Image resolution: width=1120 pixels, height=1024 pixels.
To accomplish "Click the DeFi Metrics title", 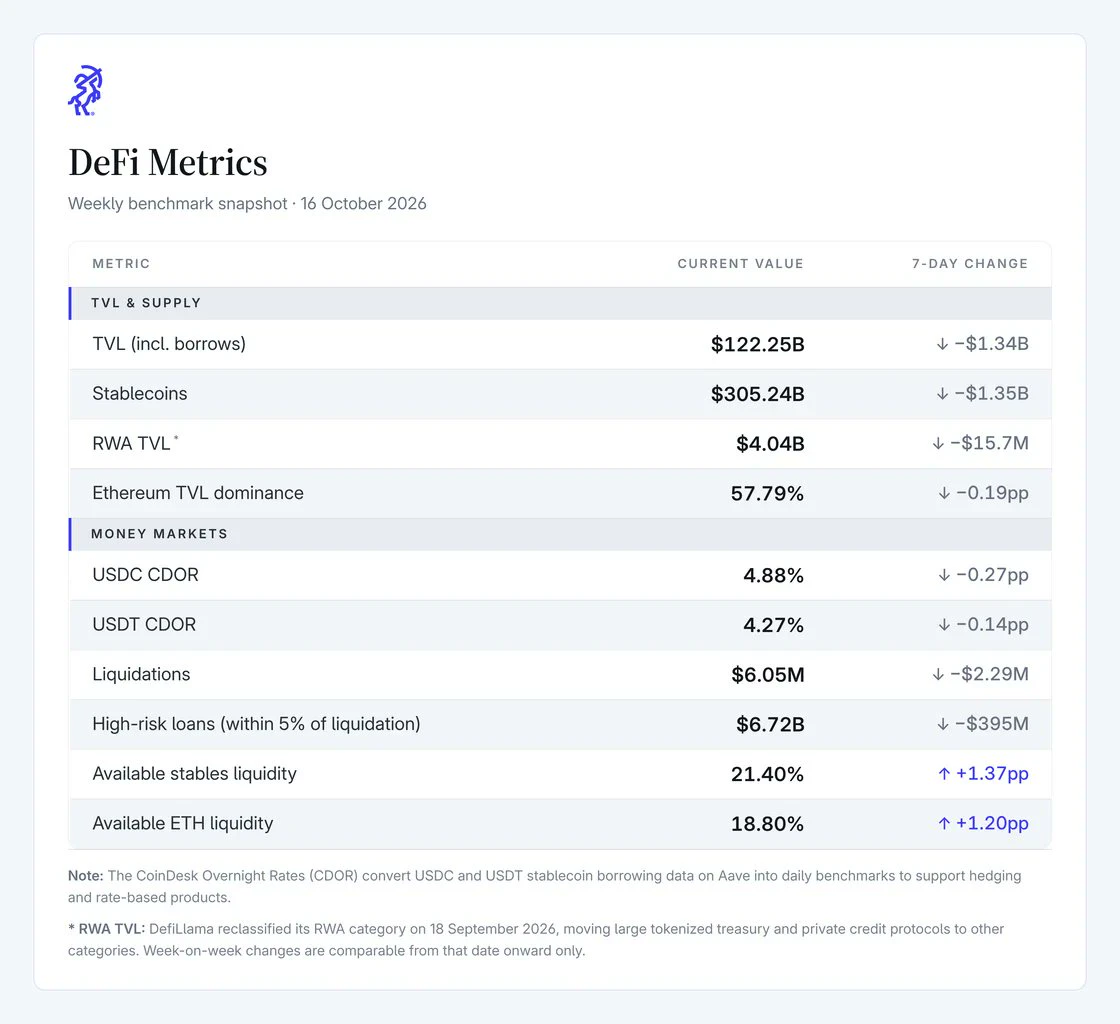I will 168,163.
